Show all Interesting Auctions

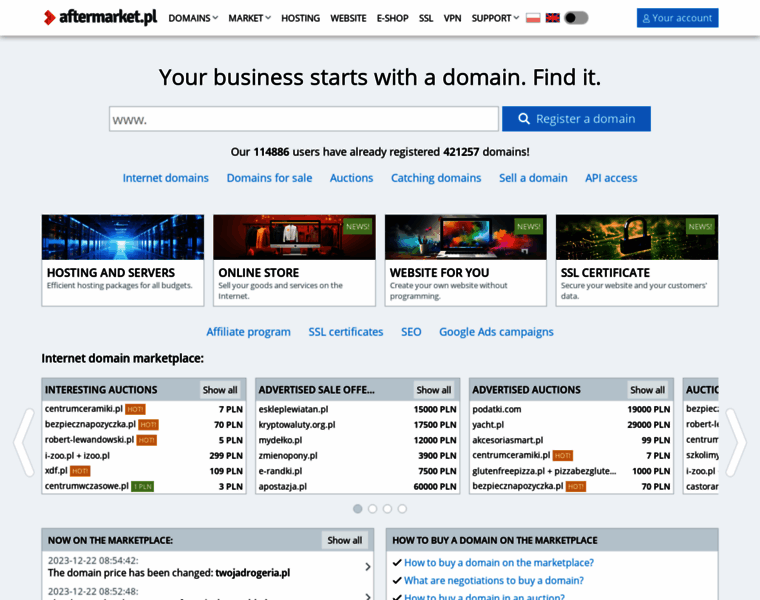click(220, 390)
